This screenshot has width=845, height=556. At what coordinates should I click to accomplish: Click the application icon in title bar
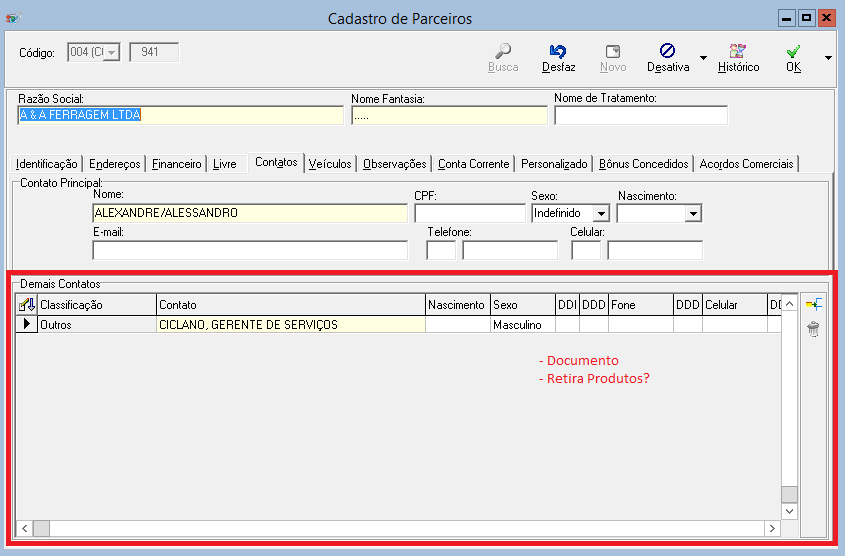click(13, 18)
